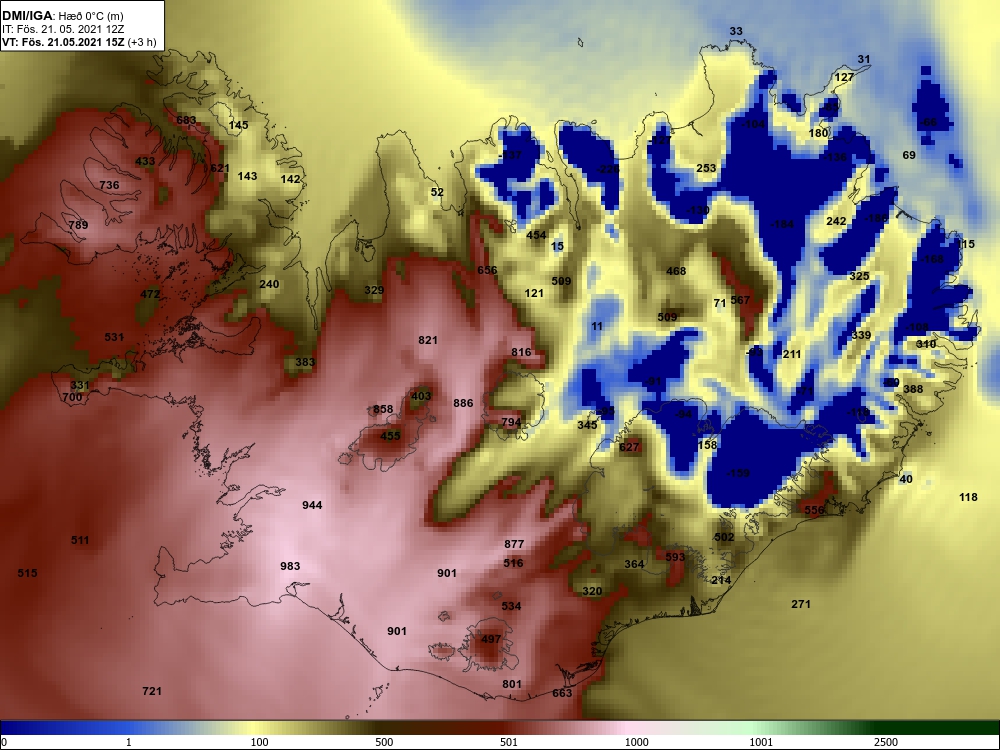Screen dimensions: 1000x750
Task: Click the 454 value label
Action: point(536,235)
